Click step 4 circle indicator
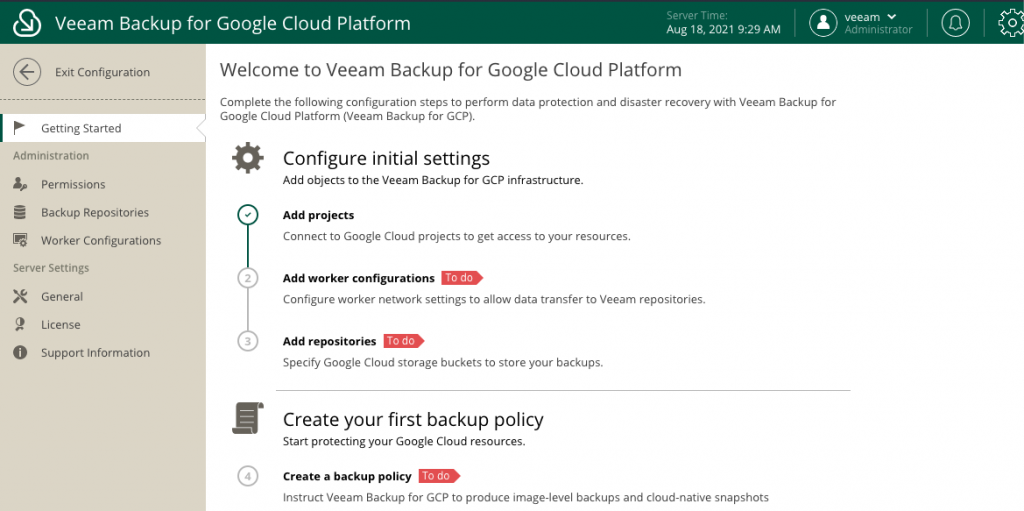This screenshot has width=1024, height=511. (x=248, y=476)
